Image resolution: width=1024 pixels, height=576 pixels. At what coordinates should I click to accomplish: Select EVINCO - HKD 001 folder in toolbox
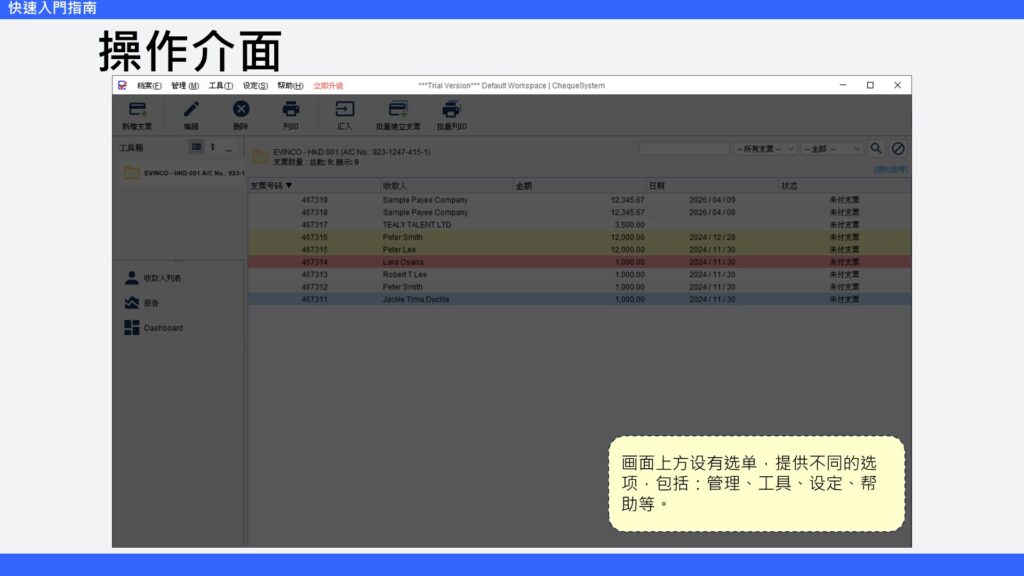[184, 173]
